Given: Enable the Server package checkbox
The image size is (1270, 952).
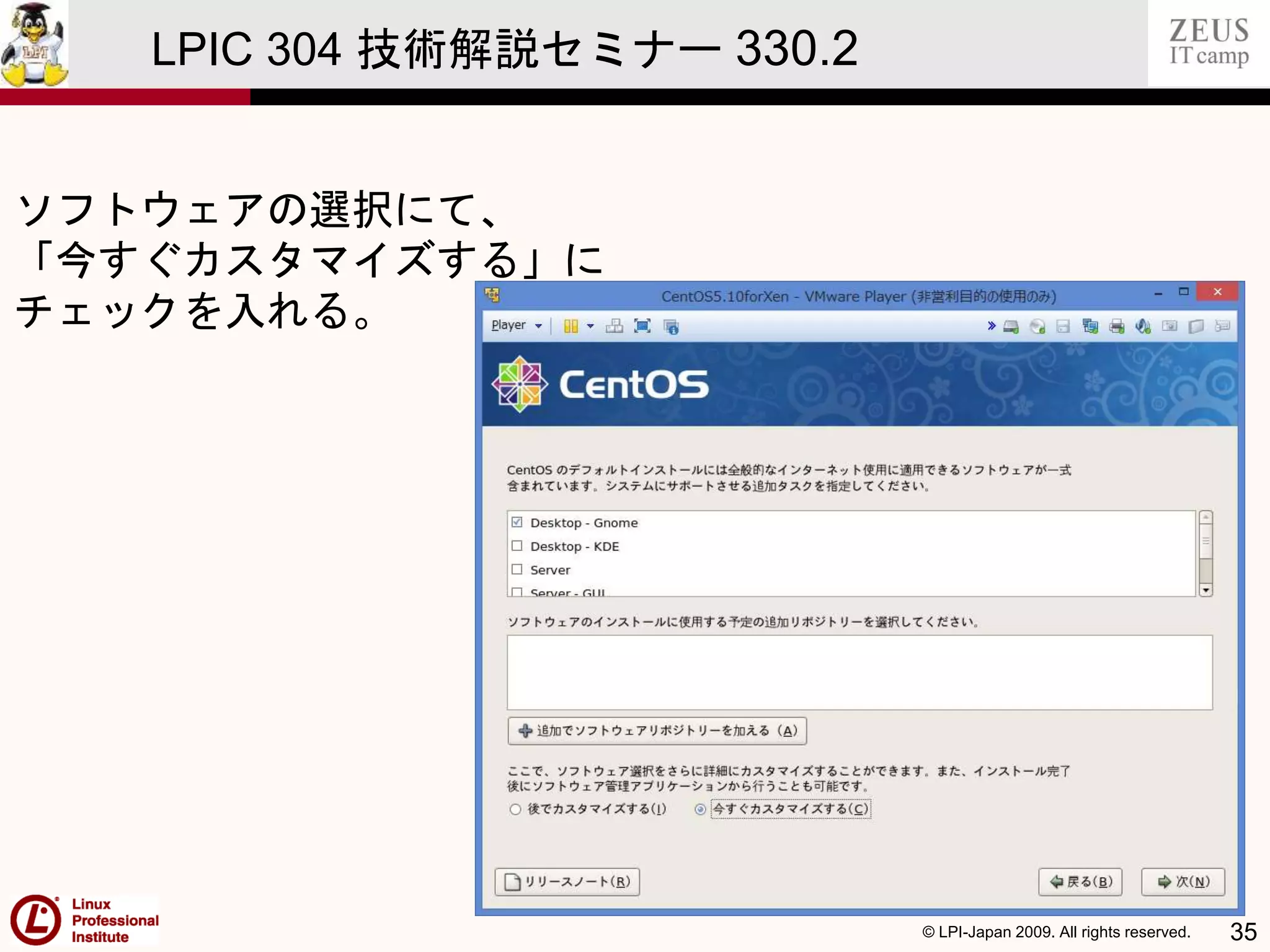Looking at the screenshot, I should [x=517, y=569].
